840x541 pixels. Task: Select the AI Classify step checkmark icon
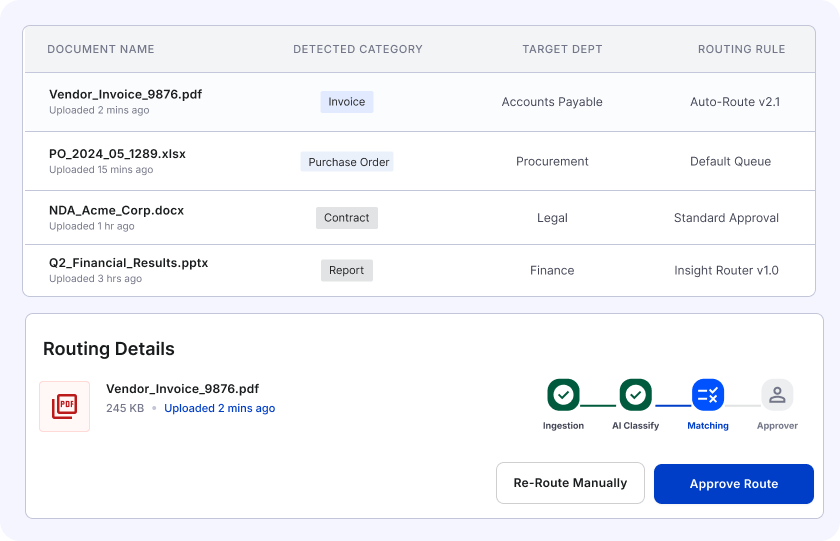click(x=635, y=395)
